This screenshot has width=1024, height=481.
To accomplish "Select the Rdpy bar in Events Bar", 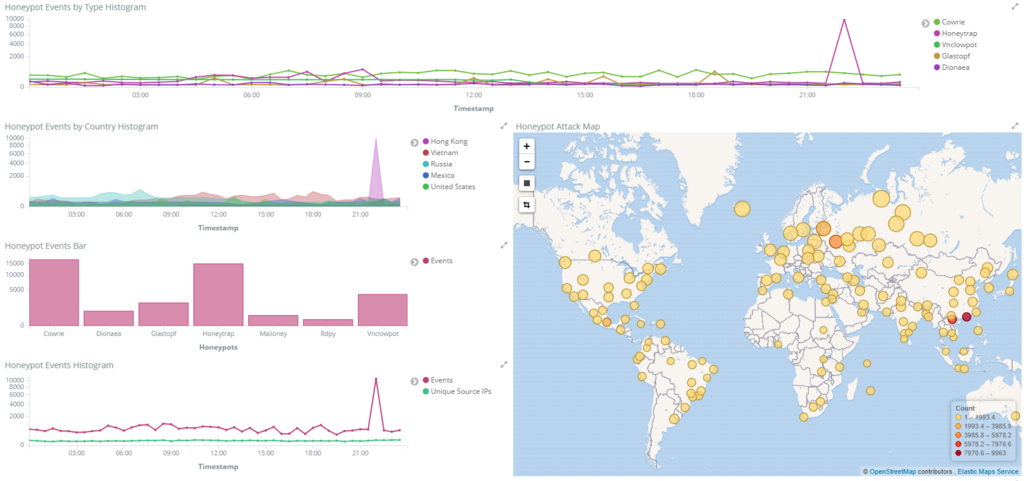I will click(328, 322).
